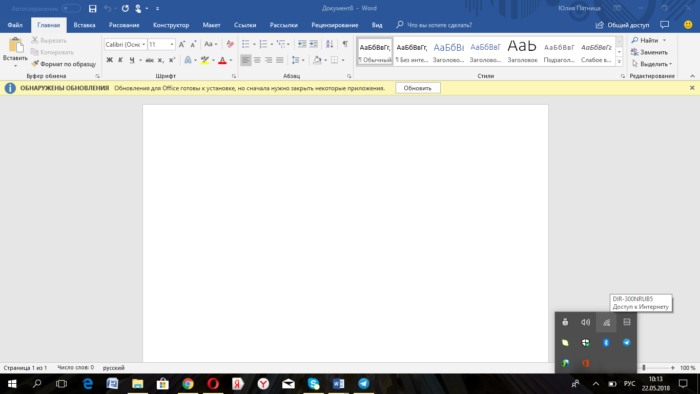Screen dimensions: 700x394
Task: Click the smiley feedback icon
Action: pyautogui.click(x=688, y=25)
